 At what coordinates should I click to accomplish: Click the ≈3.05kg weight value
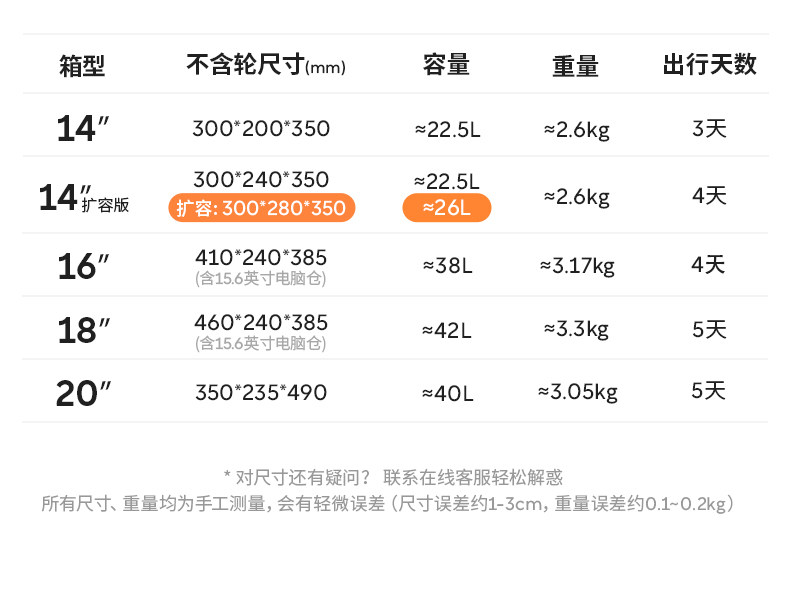[x=577, y=391]
